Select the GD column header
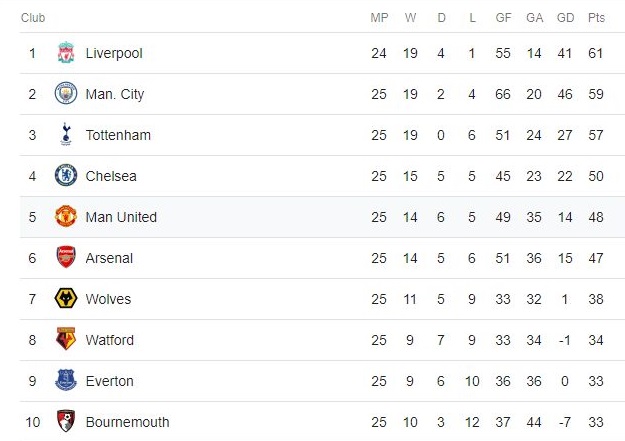This screenshot has height=441, width=625. 565,18
